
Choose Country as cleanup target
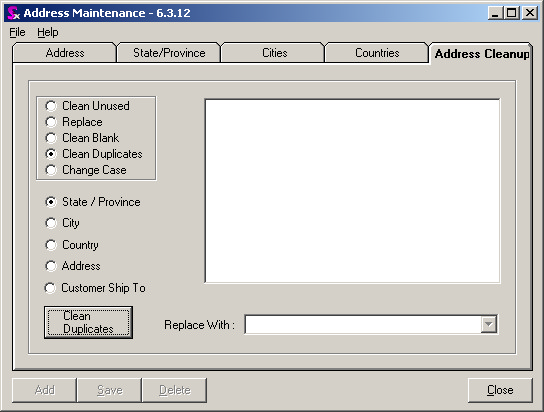pyautogui.click(x=72, y=245)
